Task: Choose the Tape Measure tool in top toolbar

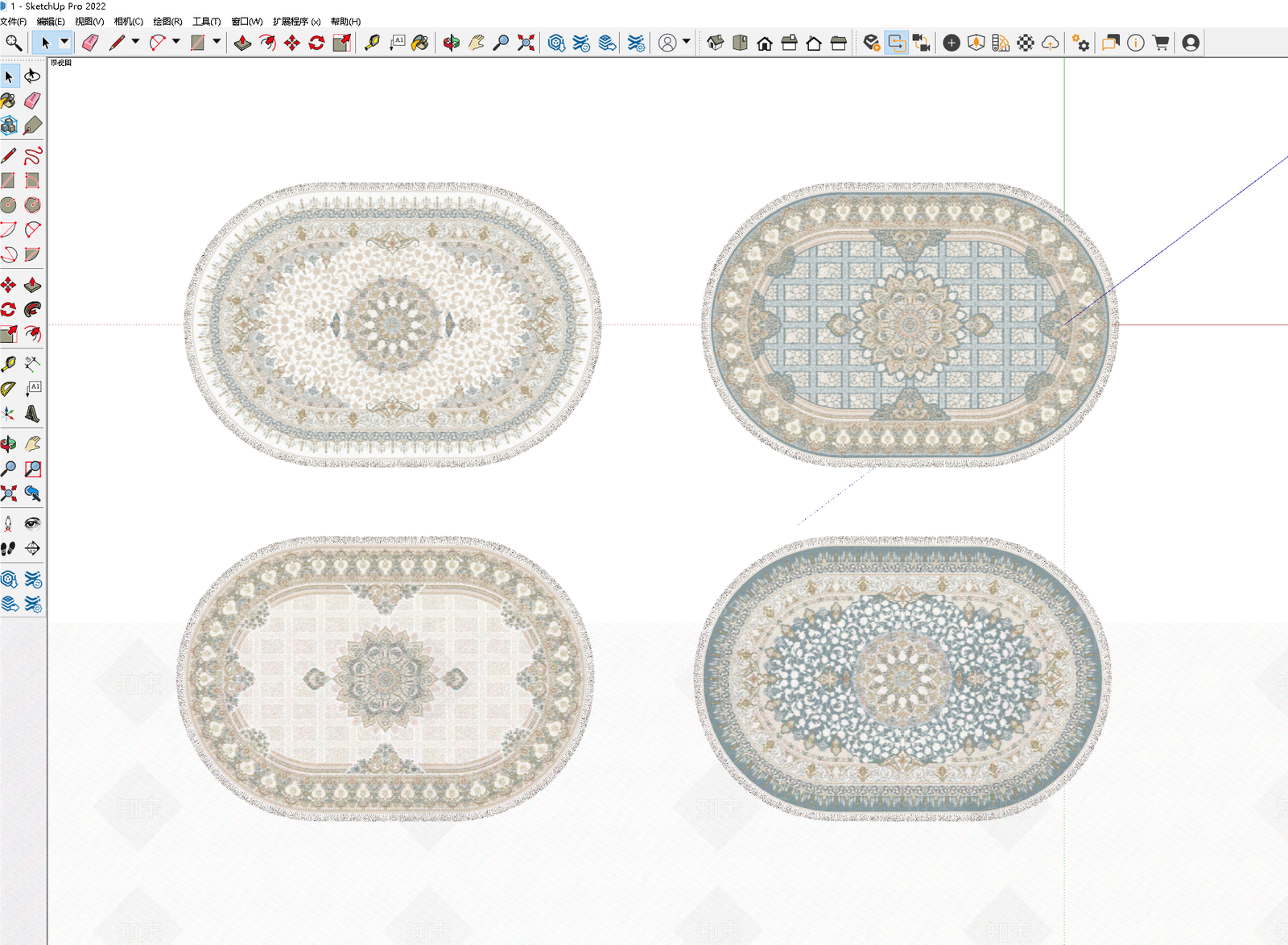Action: 372,43
